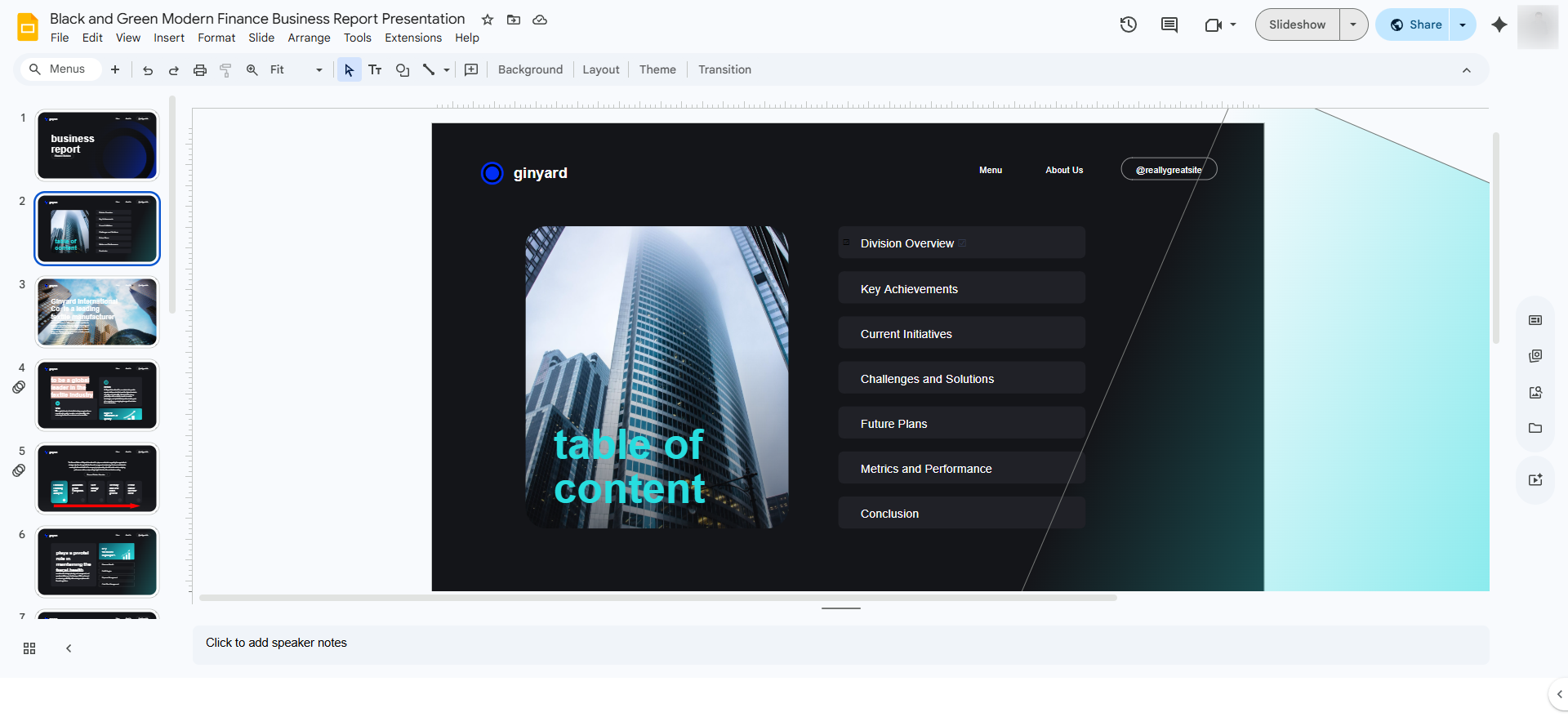Open the comments panel icon
Screen dimensions: 1568x717
click(1169, 24)
